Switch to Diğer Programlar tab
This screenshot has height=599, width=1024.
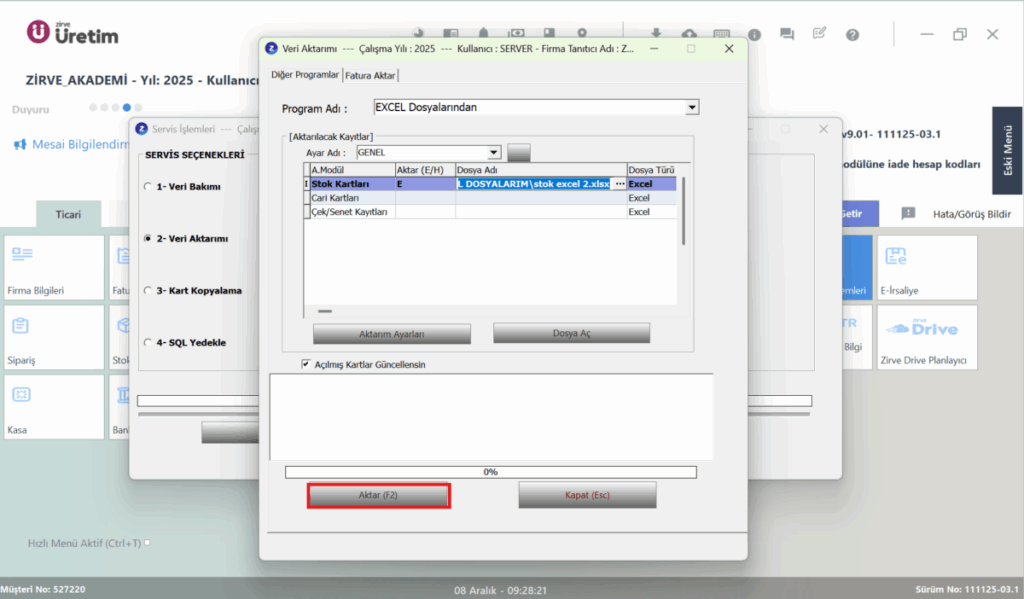(x=305, y=75)
